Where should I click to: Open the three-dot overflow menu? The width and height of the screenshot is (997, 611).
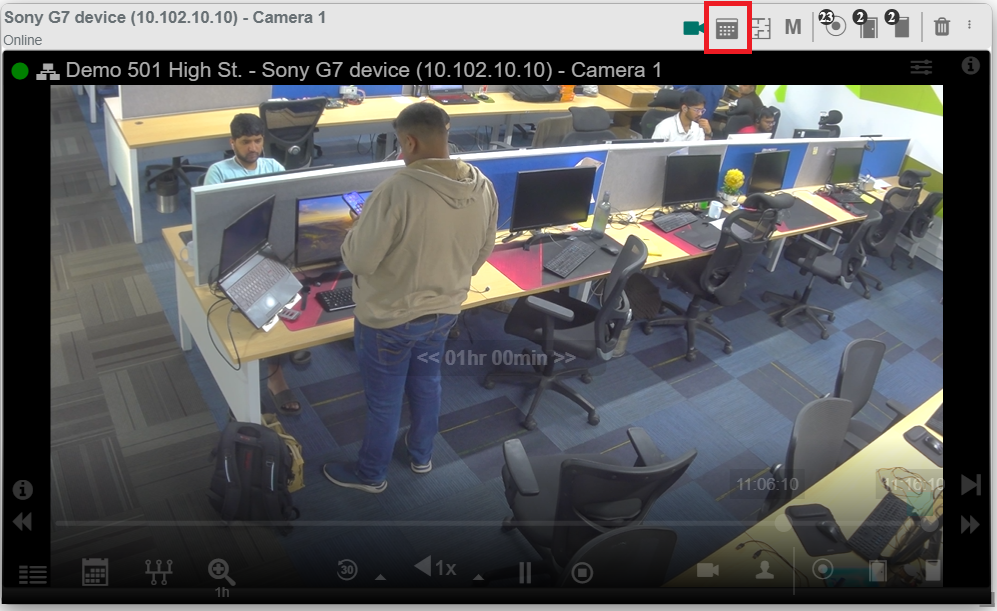point(968,27)
